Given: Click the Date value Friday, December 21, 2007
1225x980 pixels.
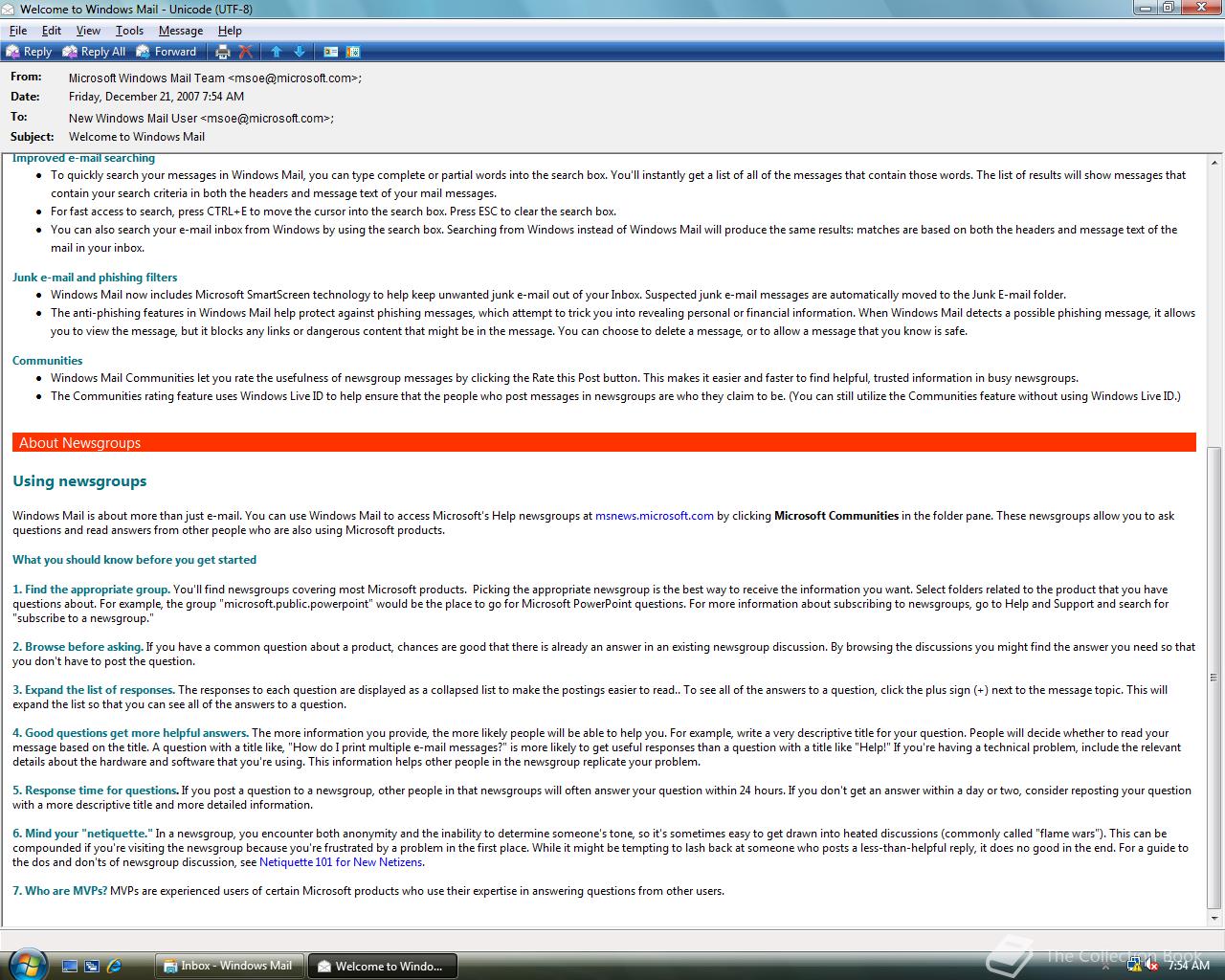Looking at the screenshot, I should click(x=156, y=97).
